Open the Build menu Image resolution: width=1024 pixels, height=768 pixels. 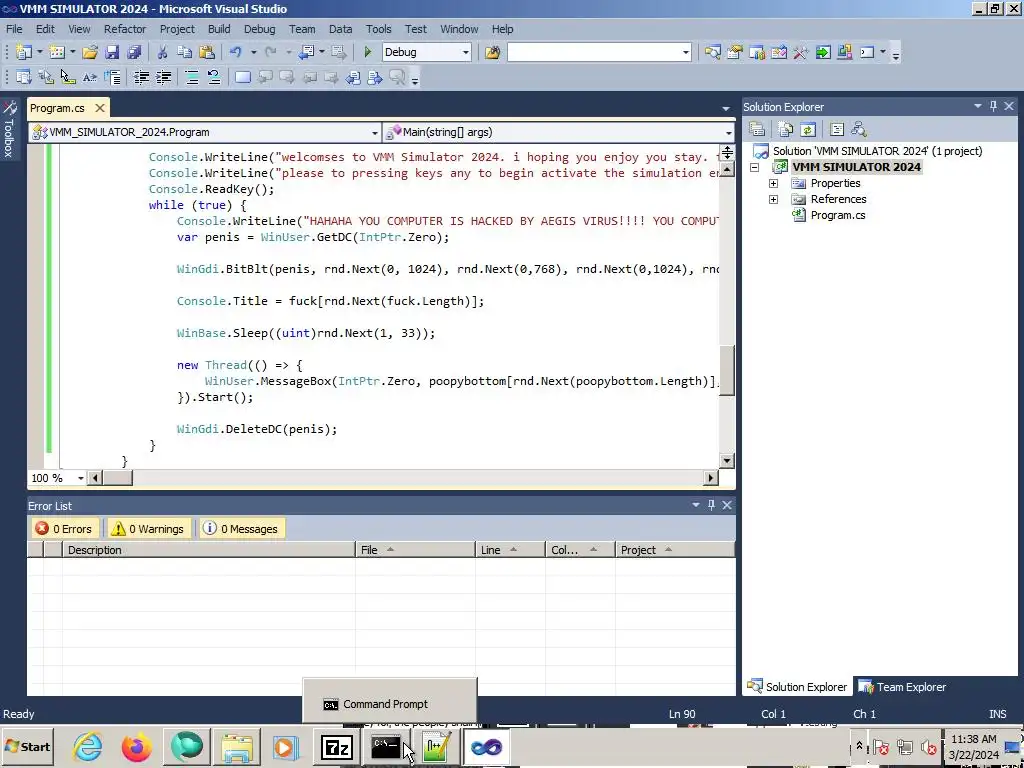pos(219,29)
